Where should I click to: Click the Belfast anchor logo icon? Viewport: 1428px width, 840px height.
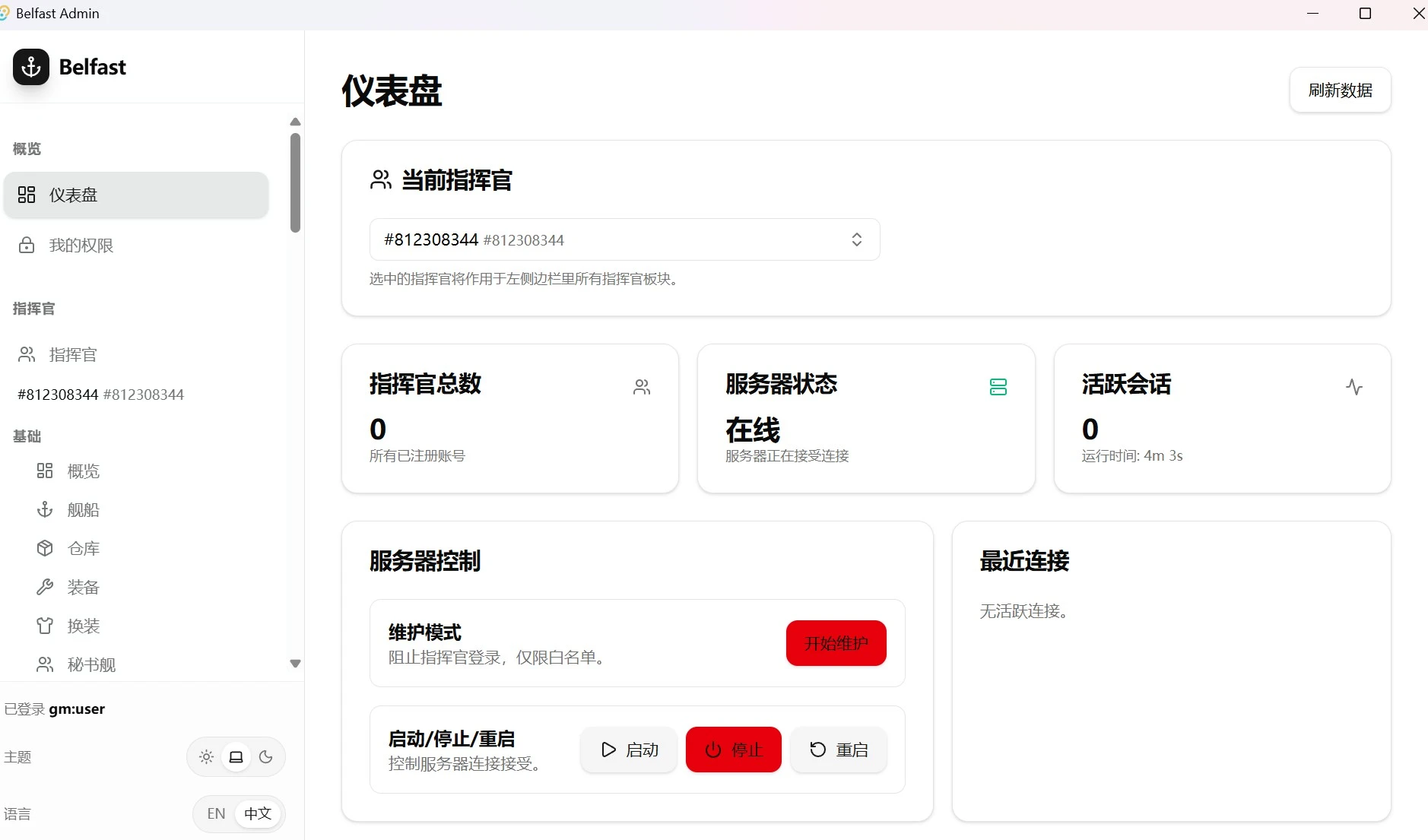pyautogui.click(x=31, y=67)
